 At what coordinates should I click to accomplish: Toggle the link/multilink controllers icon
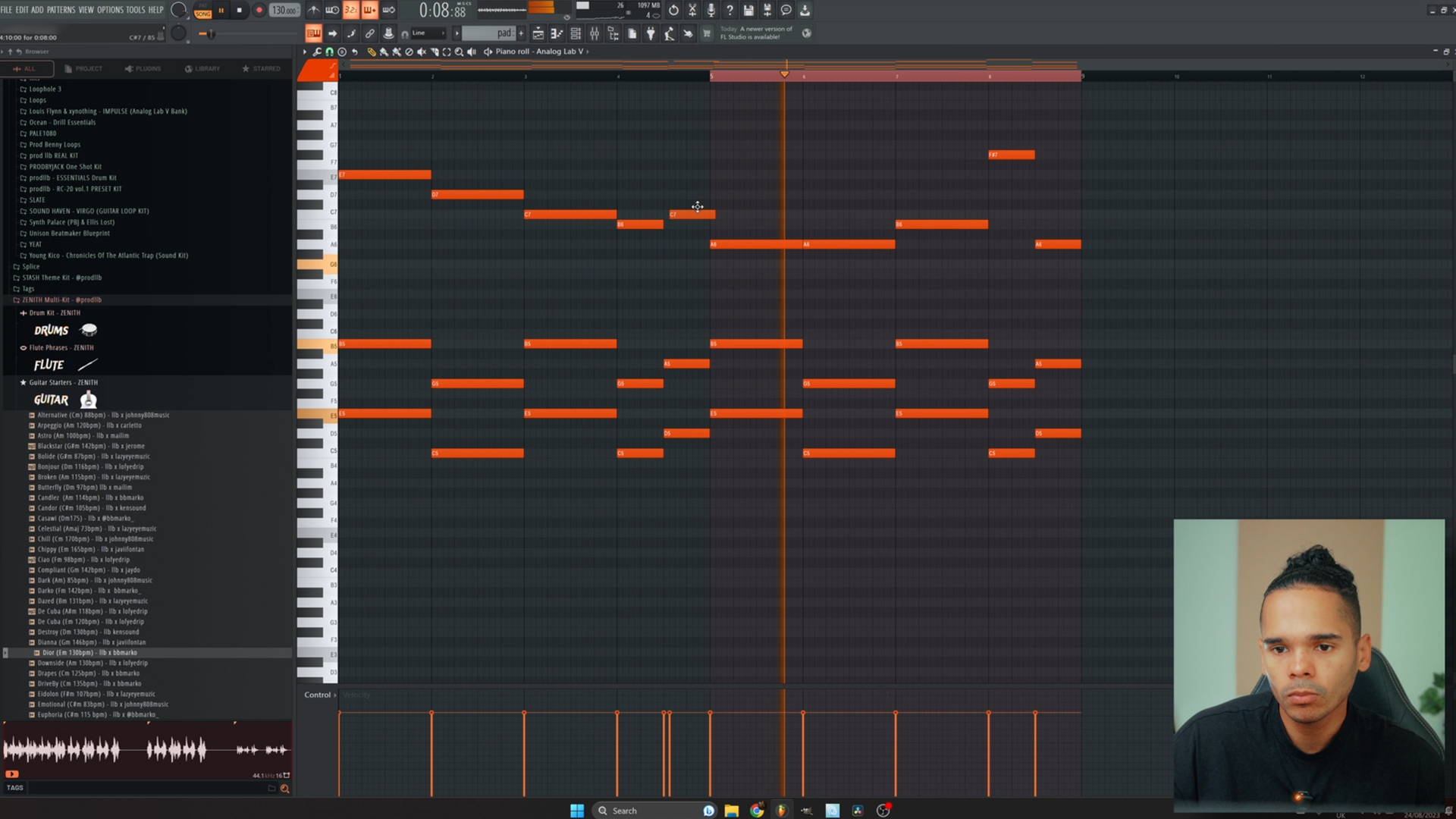point(369,33)
